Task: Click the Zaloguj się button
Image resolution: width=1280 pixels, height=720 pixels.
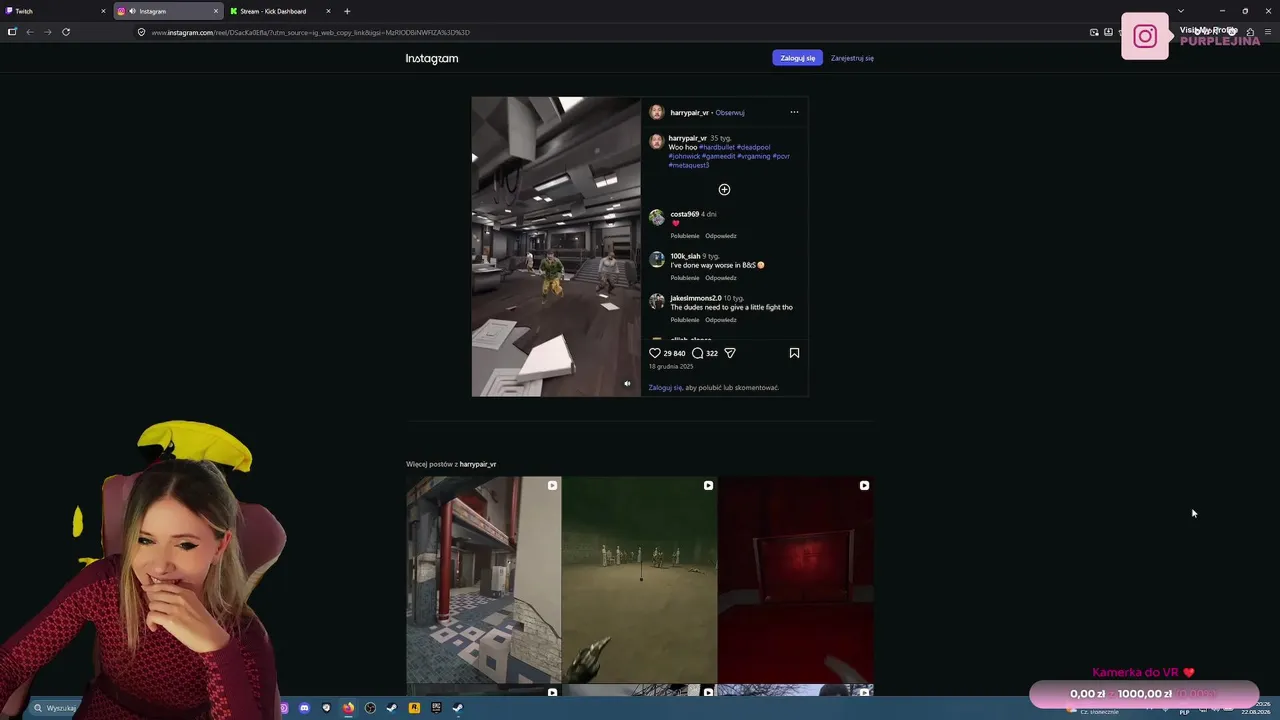Action: point(797,58)
